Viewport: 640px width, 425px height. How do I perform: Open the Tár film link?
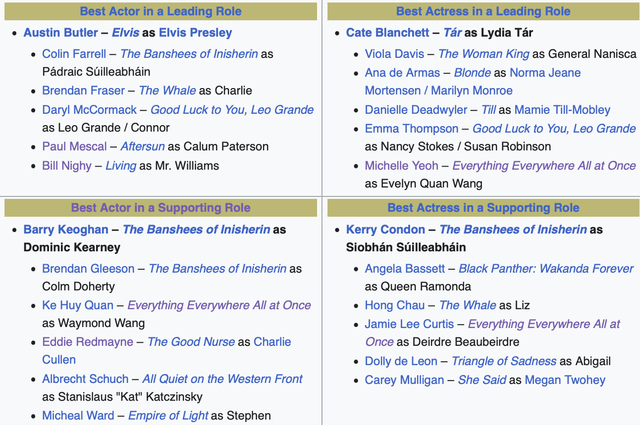452,33
